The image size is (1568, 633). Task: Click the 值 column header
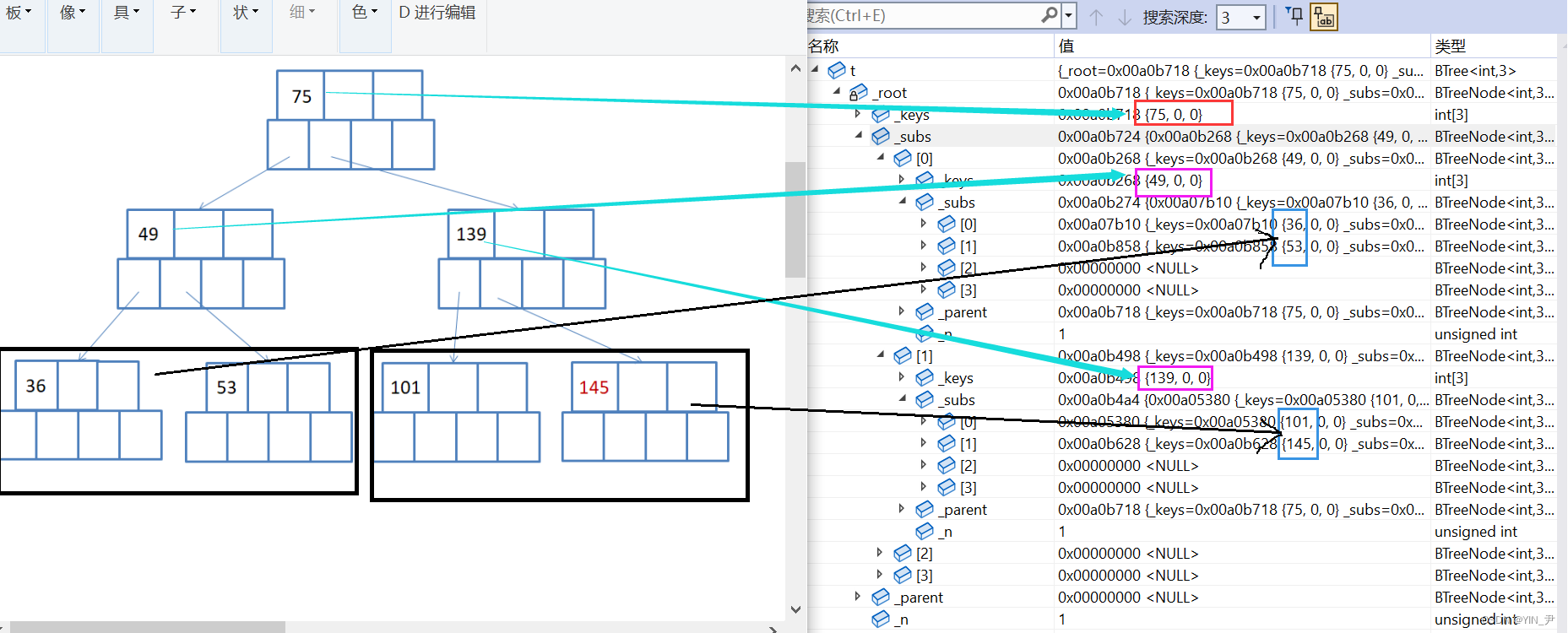[x=1242, y=46]
